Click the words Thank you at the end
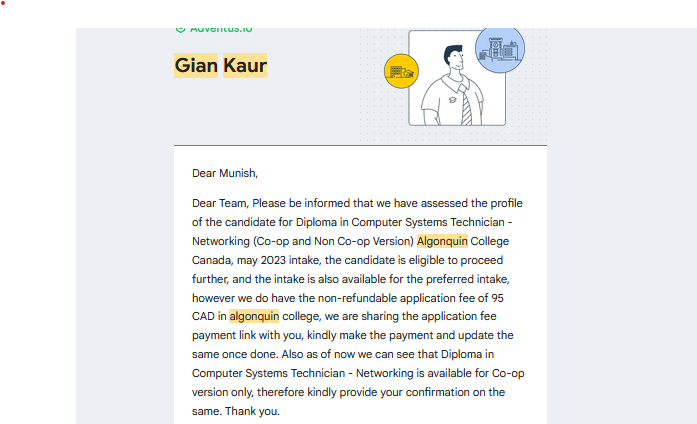The image size is (697, 424). pos(252,411)
